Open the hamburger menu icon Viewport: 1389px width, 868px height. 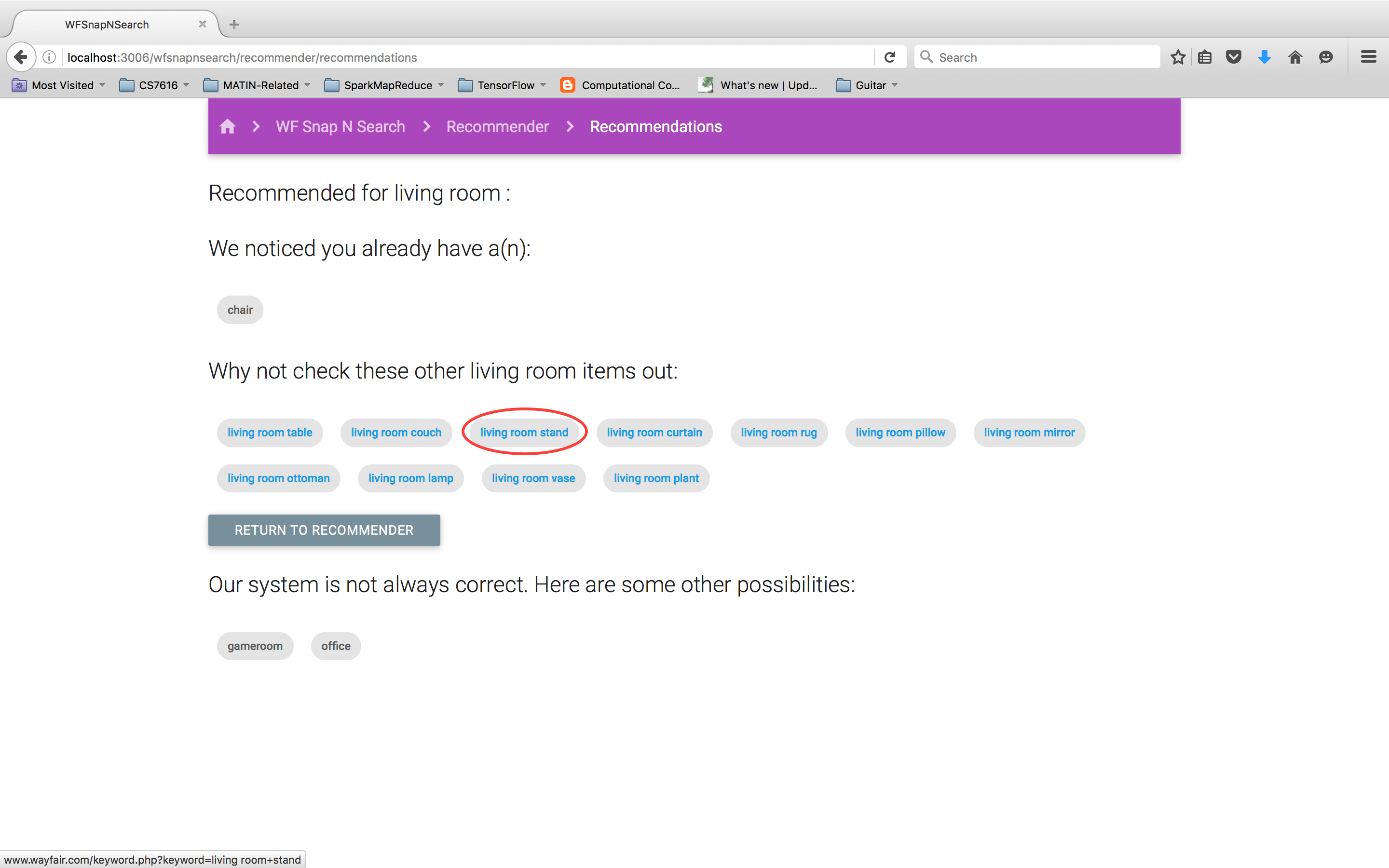click(1368, 57)
